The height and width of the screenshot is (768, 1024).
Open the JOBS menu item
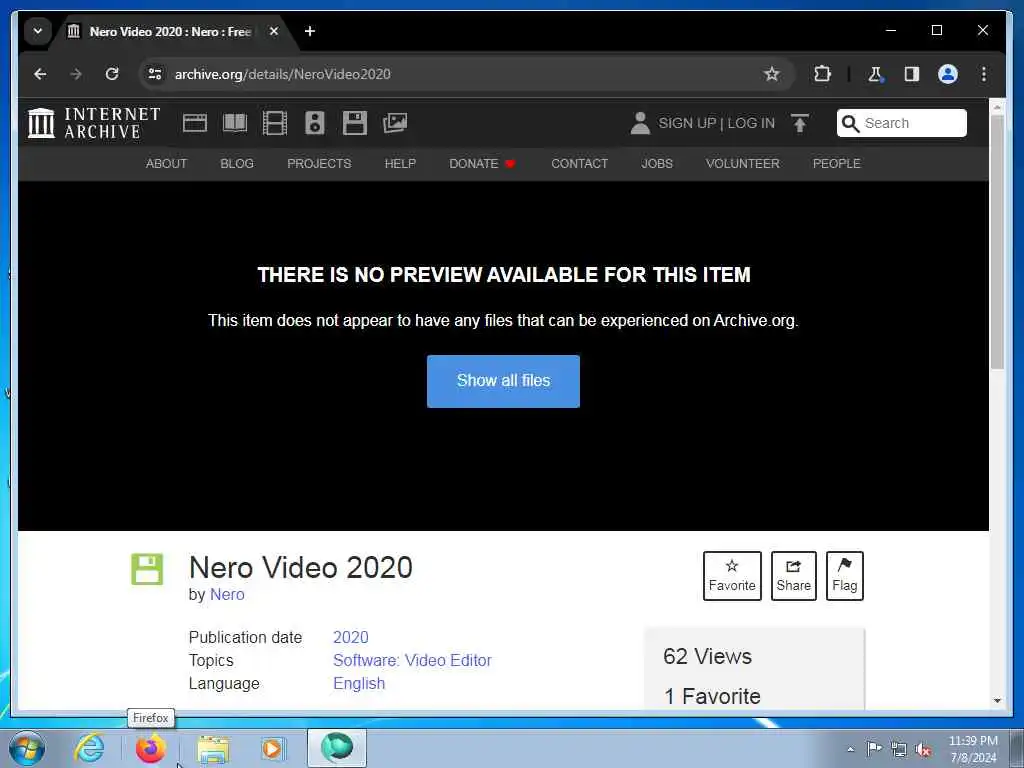pyautogui.click(x=657, y=163)
